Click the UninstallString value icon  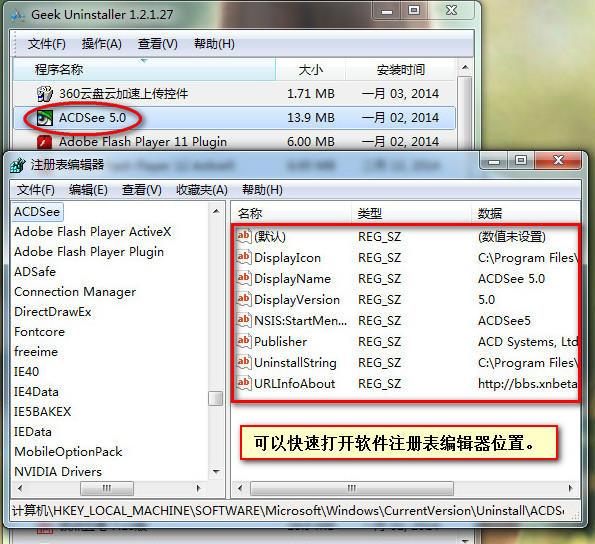pos(243,362)
